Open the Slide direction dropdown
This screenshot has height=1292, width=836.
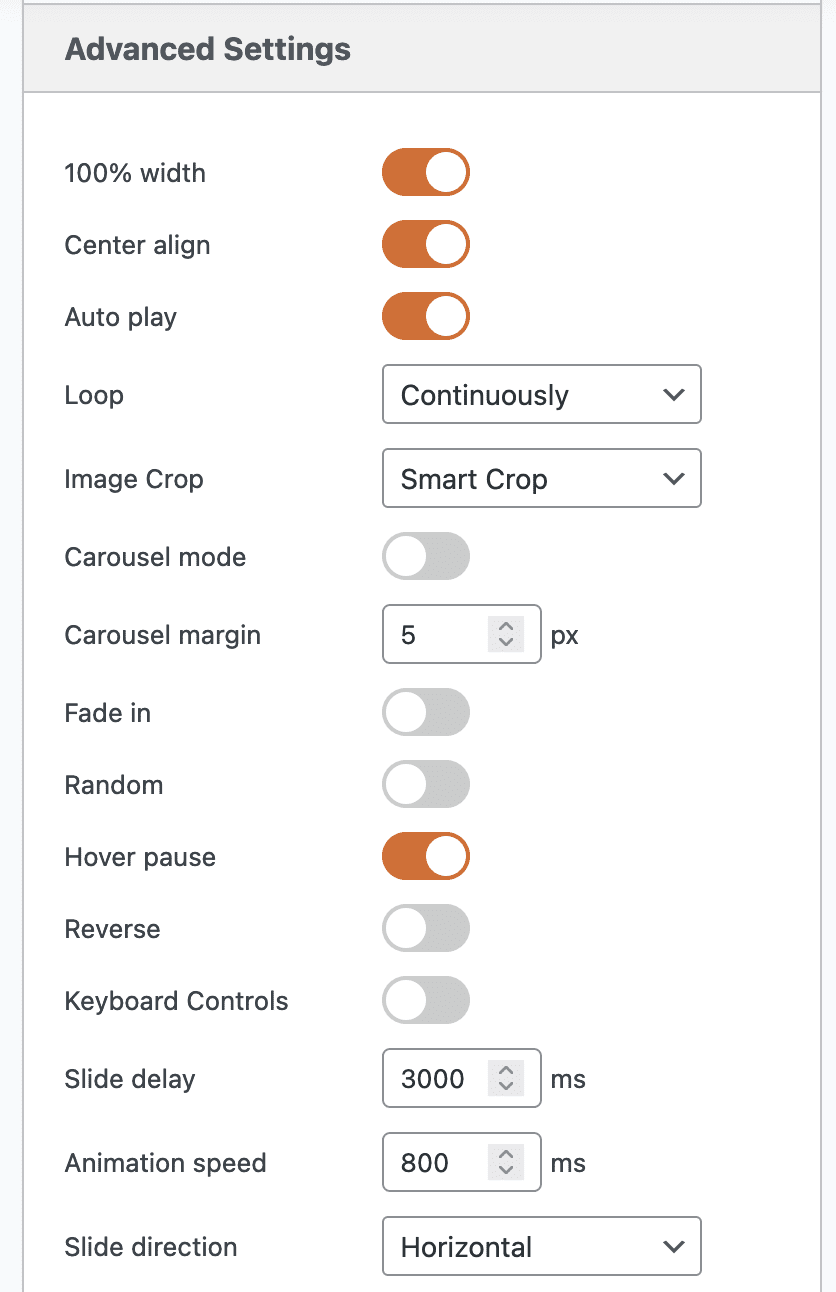point(541,1247)
